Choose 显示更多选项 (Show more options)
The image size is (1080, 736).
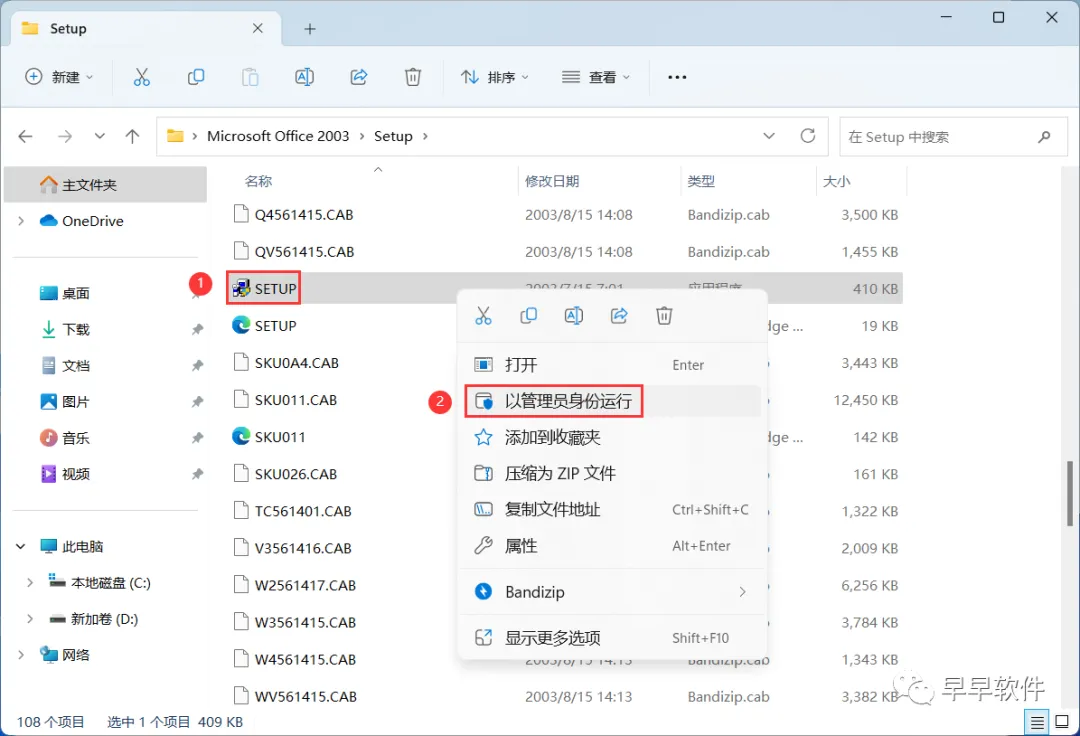[612, 638]
